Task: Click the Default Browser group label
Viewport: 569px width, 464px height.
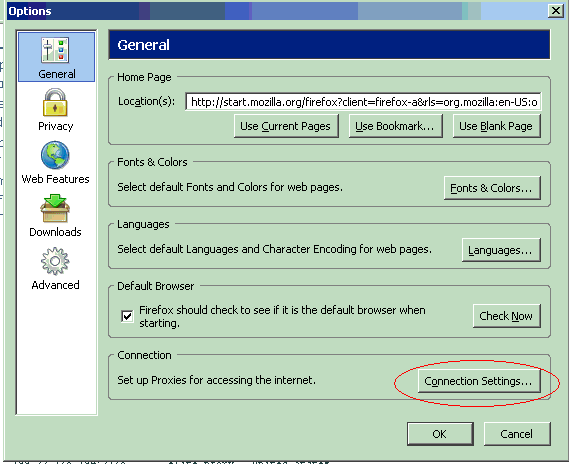Action: (x=156, y=286)
